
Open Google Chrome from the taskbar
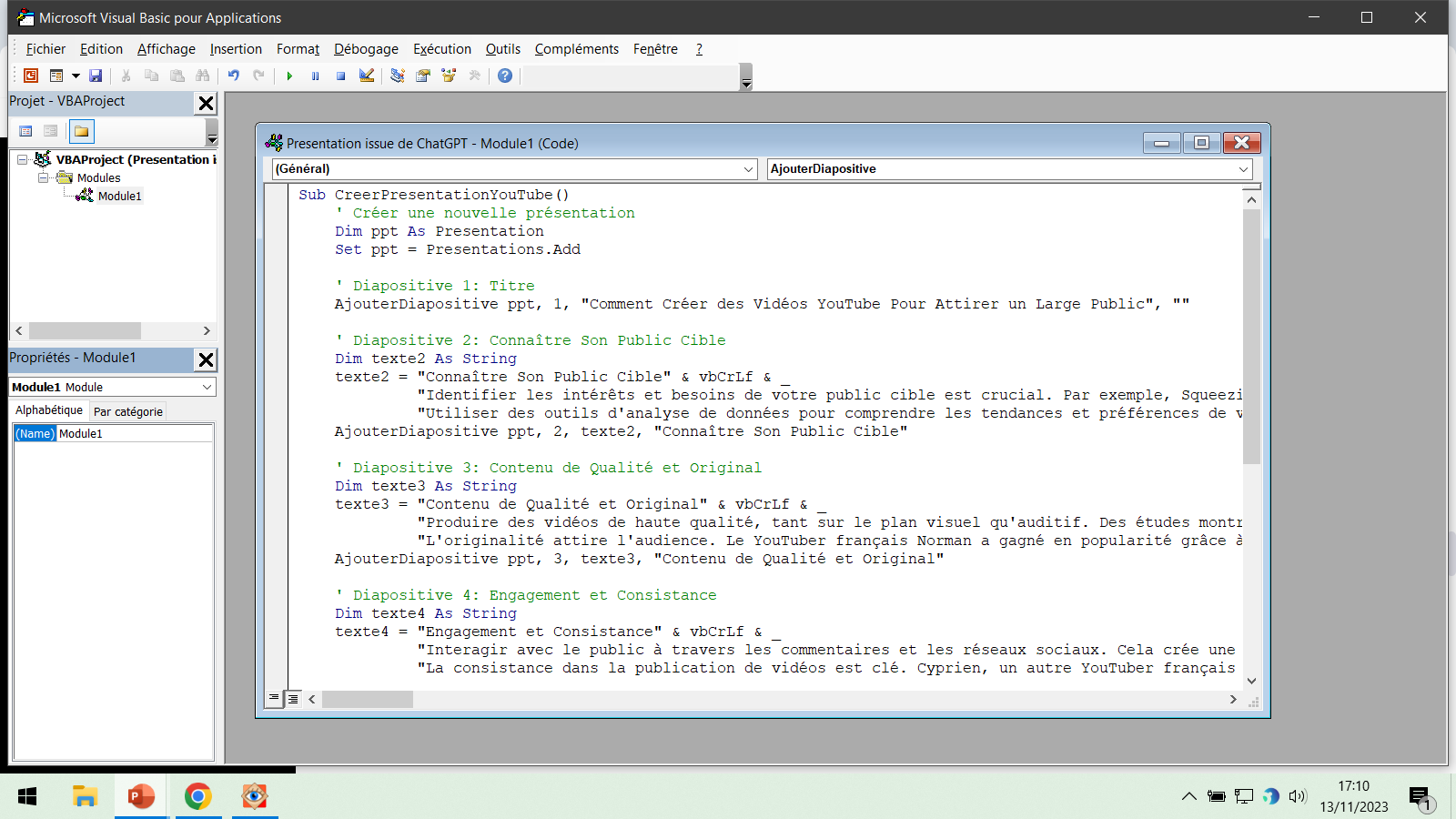[x=198, y=796]
